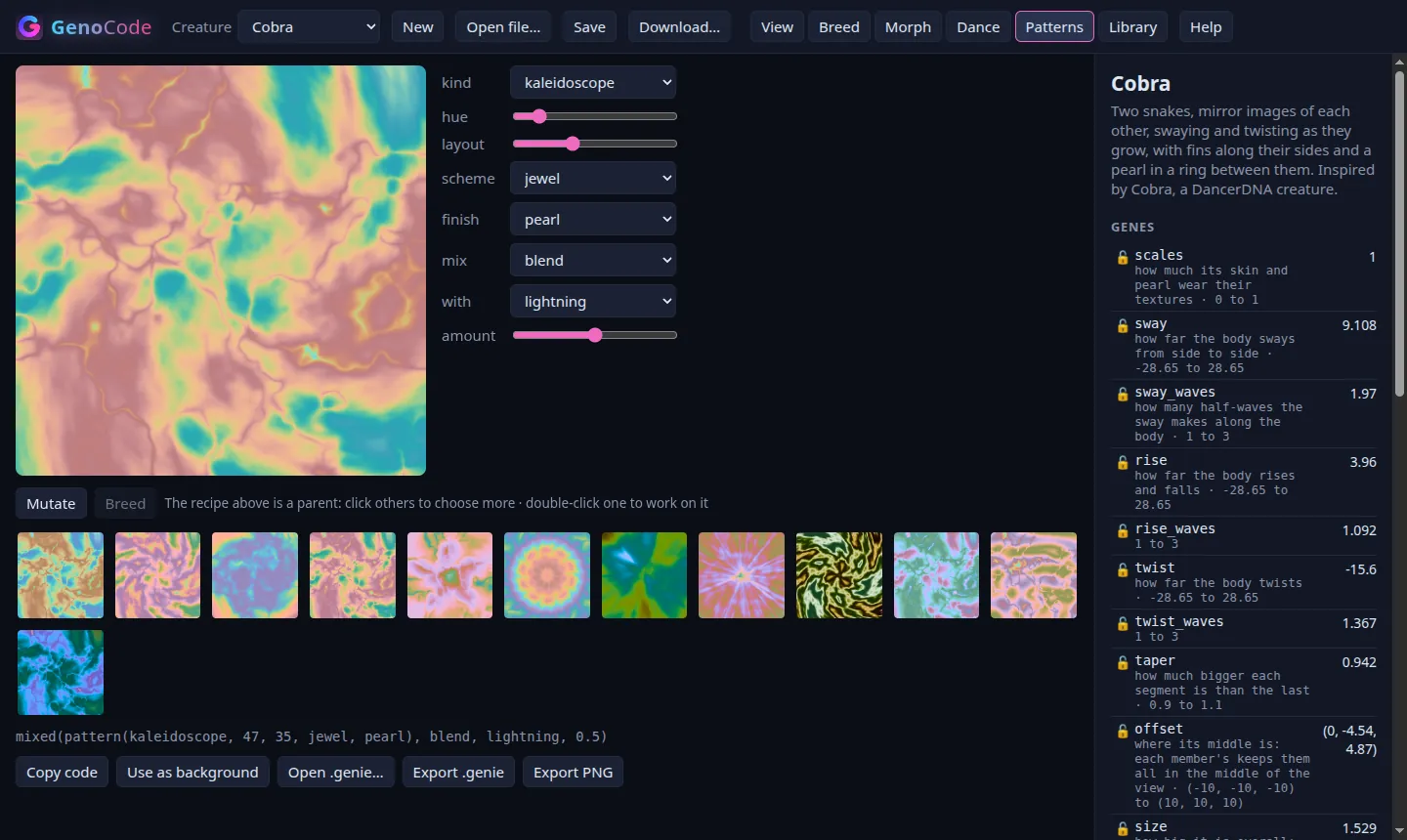The image size is (1407, 840).
Task: Select the circular rainbow mandala thumbnail
Action: (547, 575)
